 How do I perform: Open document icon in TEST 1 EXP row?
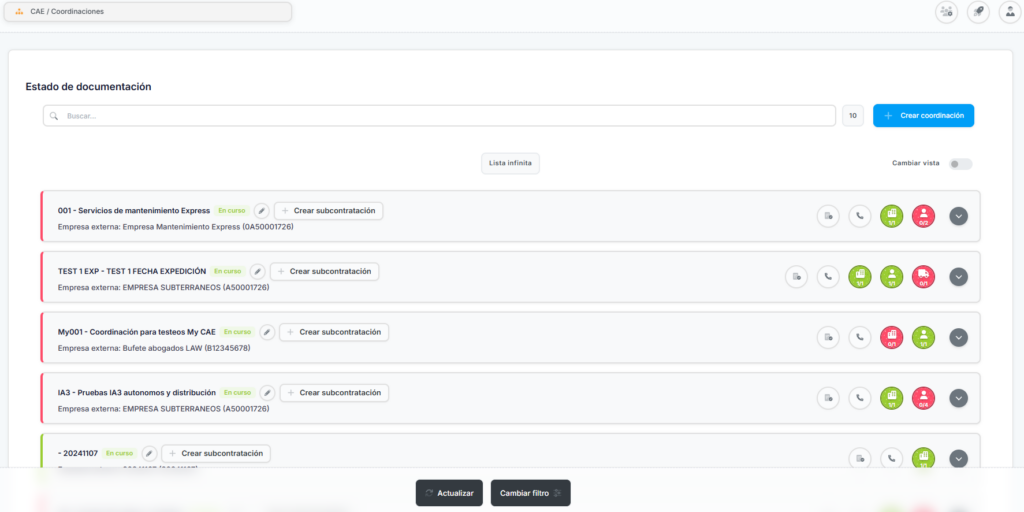point(796,277)
